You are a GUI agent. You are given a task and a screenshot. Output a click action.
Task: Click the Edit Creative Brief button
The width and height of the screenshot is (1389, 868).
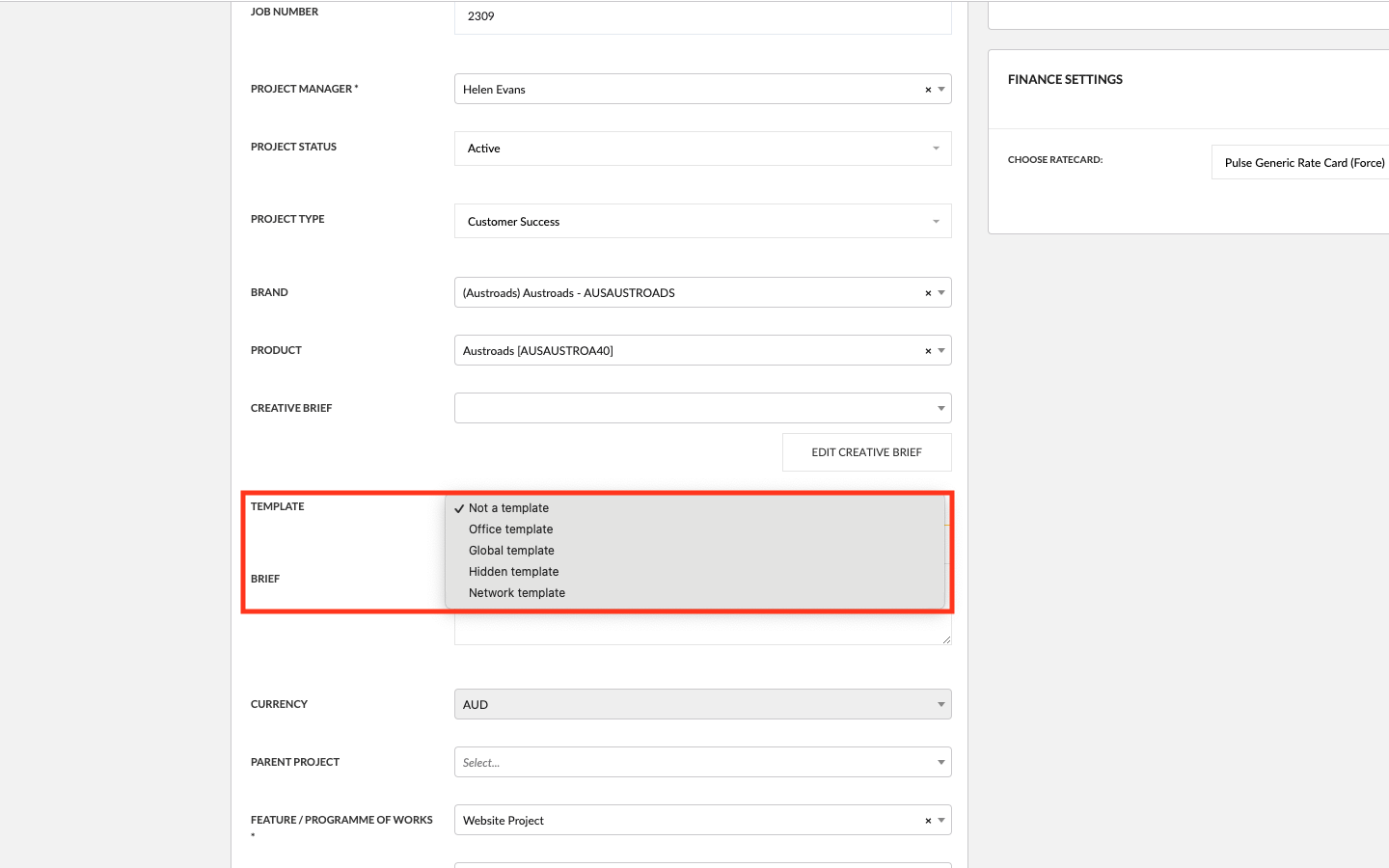click(x=866, y=452)
